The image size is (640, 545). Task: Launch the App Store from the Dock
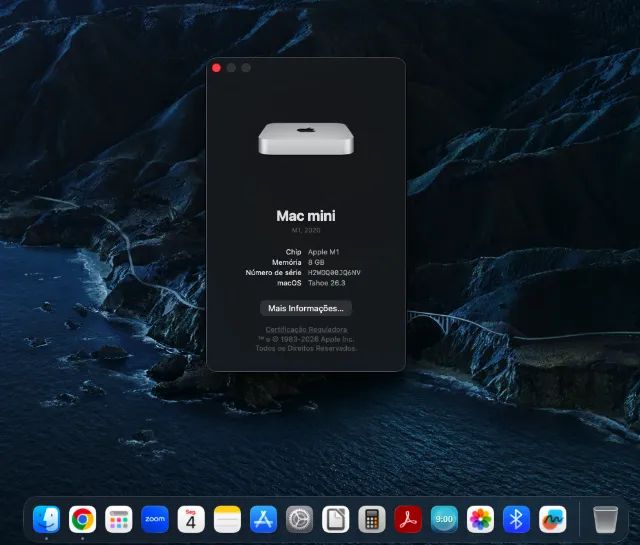tap(263, 519)
